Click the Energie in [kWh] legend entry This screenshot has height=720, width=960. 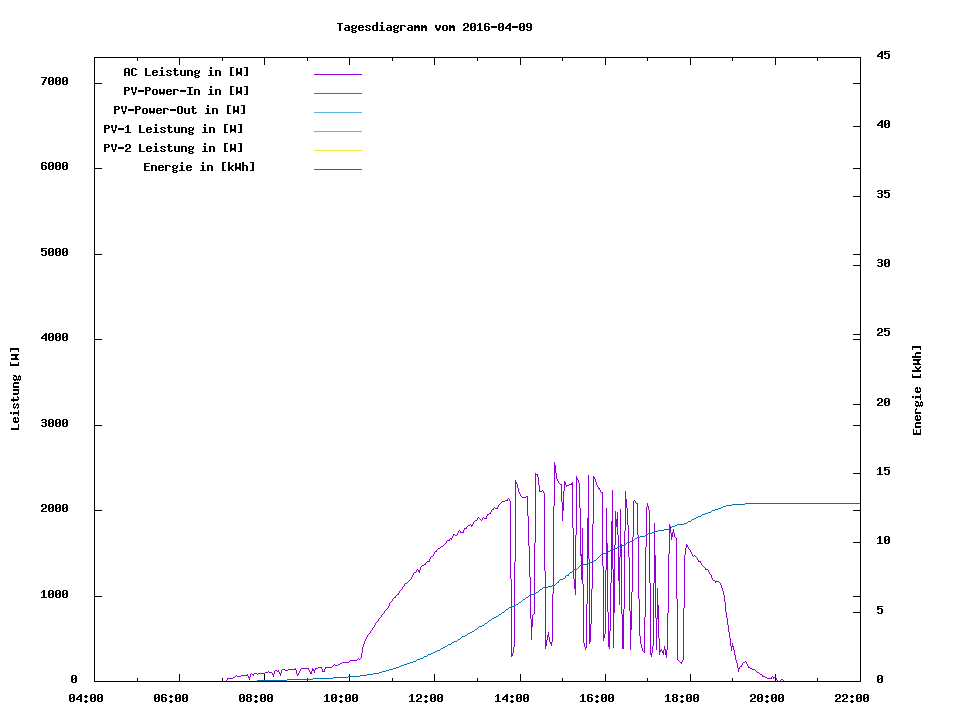pos(199,167)
